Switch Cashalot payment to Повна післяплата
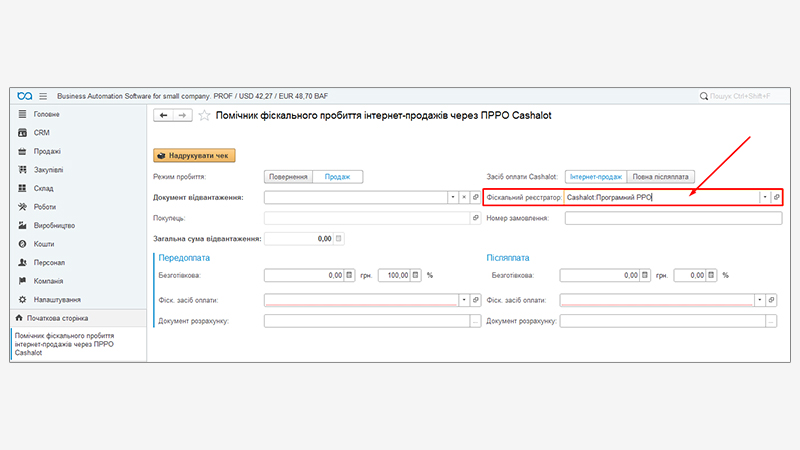800x450 pixels. pos(660,176)
